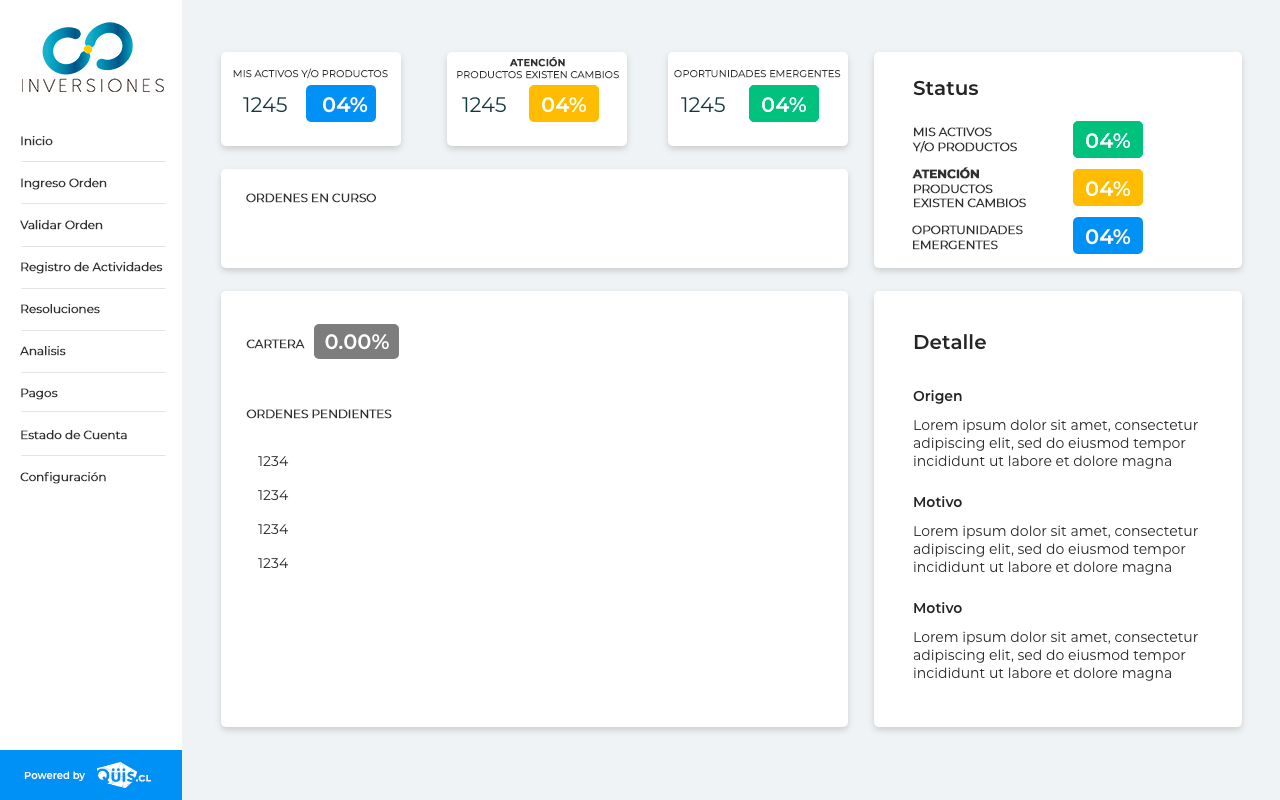Viewport: 1280px width, 800px height.
Task: Click blue 04% Status badge for Oportunidades
Action: click(x=1108, y=236)
